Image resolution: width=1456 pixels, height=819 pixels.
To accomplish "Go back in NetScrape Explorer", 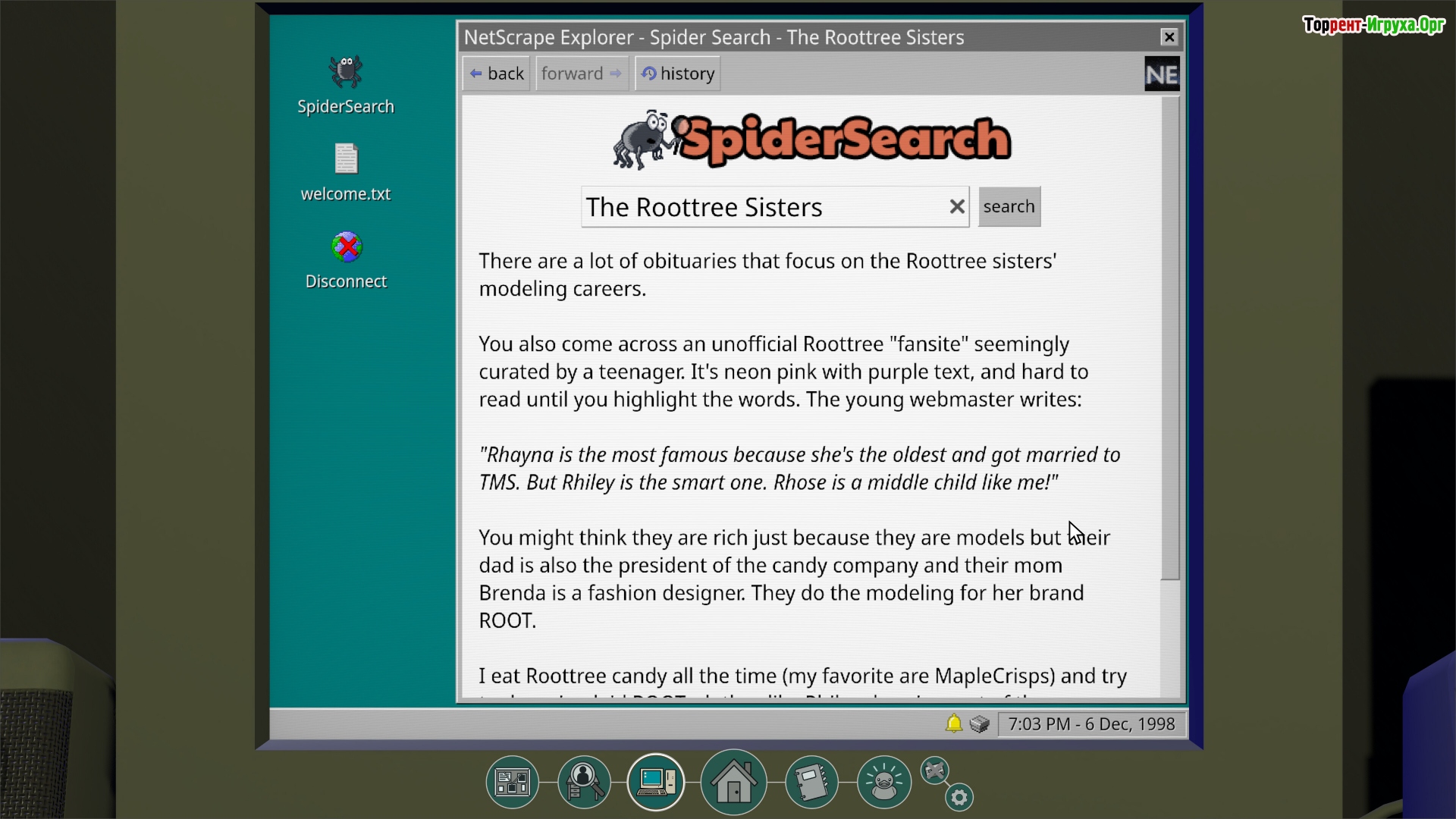I will click(497, 74).
